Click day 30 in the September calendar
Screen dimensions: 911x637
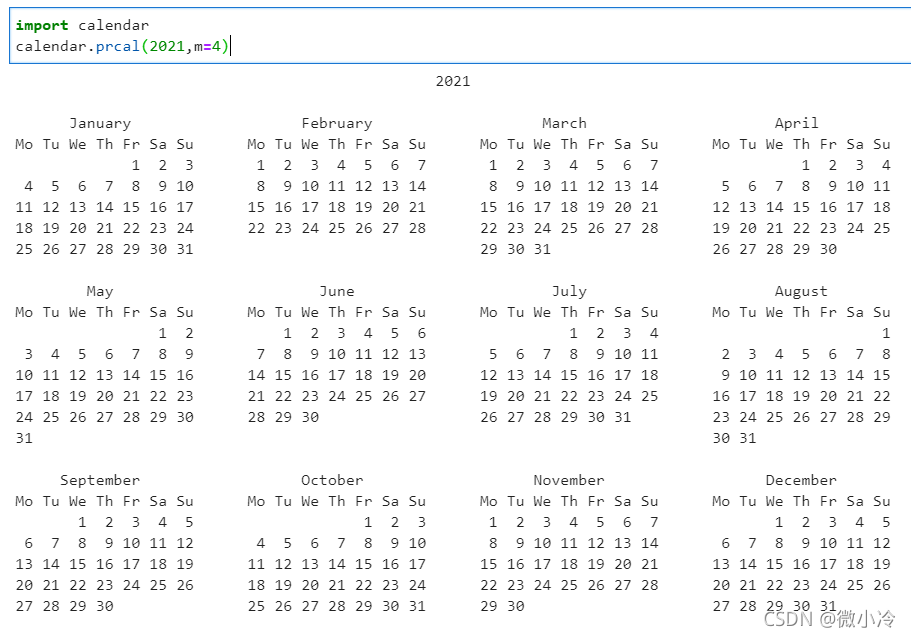click(105, 606)
